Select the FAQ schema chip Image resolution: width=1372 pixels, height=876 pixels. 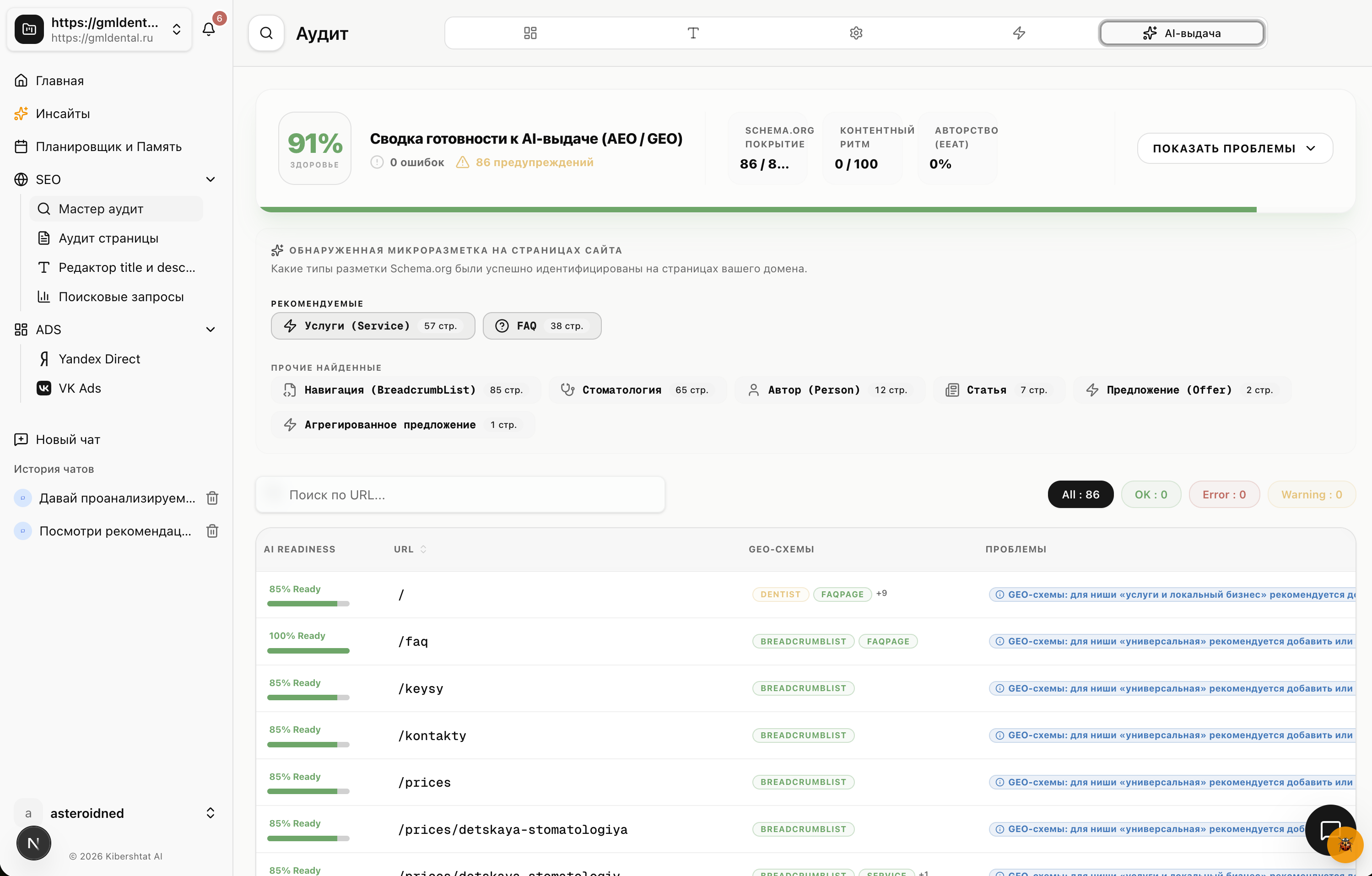click(x=542, y=325)
